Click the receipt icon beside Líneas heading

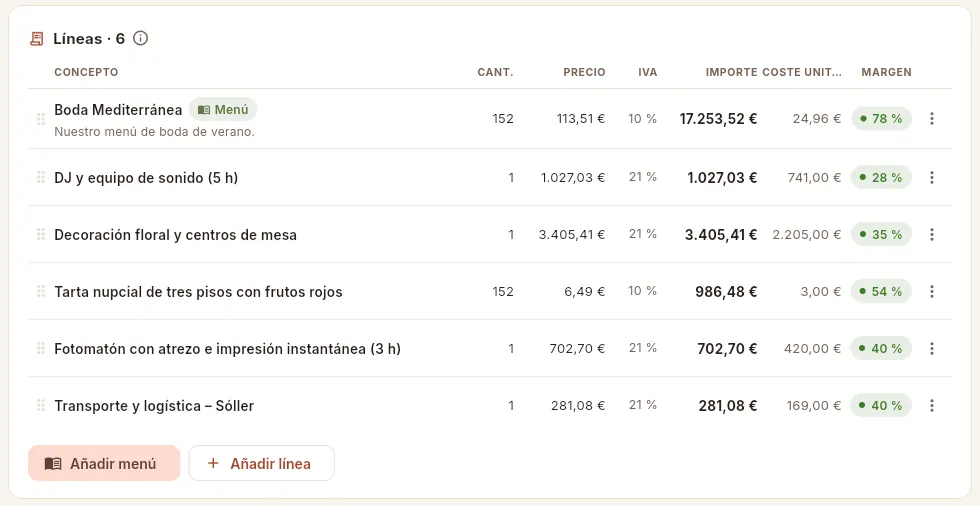pos(37,39)
